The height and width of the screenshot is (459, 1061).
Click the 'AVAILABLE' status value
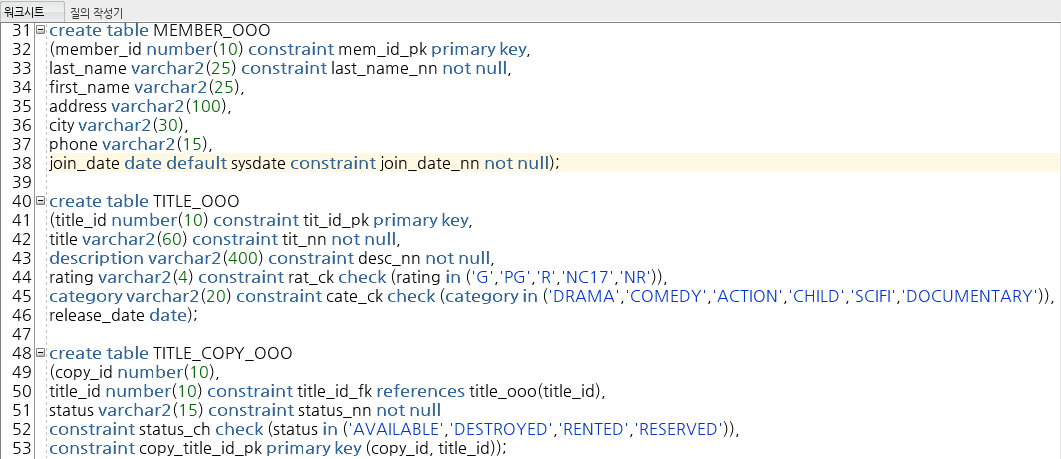tap(394, 429)
